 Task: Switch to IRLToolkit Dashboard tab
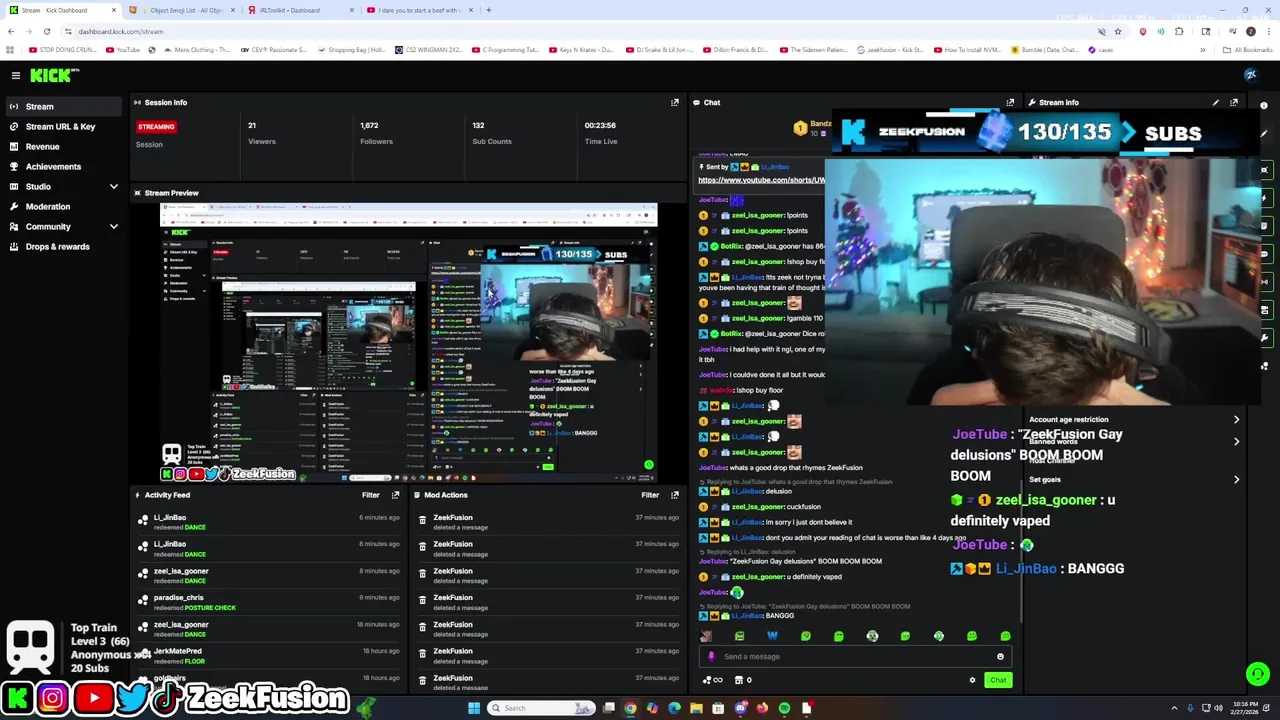[x=300, y=10]
